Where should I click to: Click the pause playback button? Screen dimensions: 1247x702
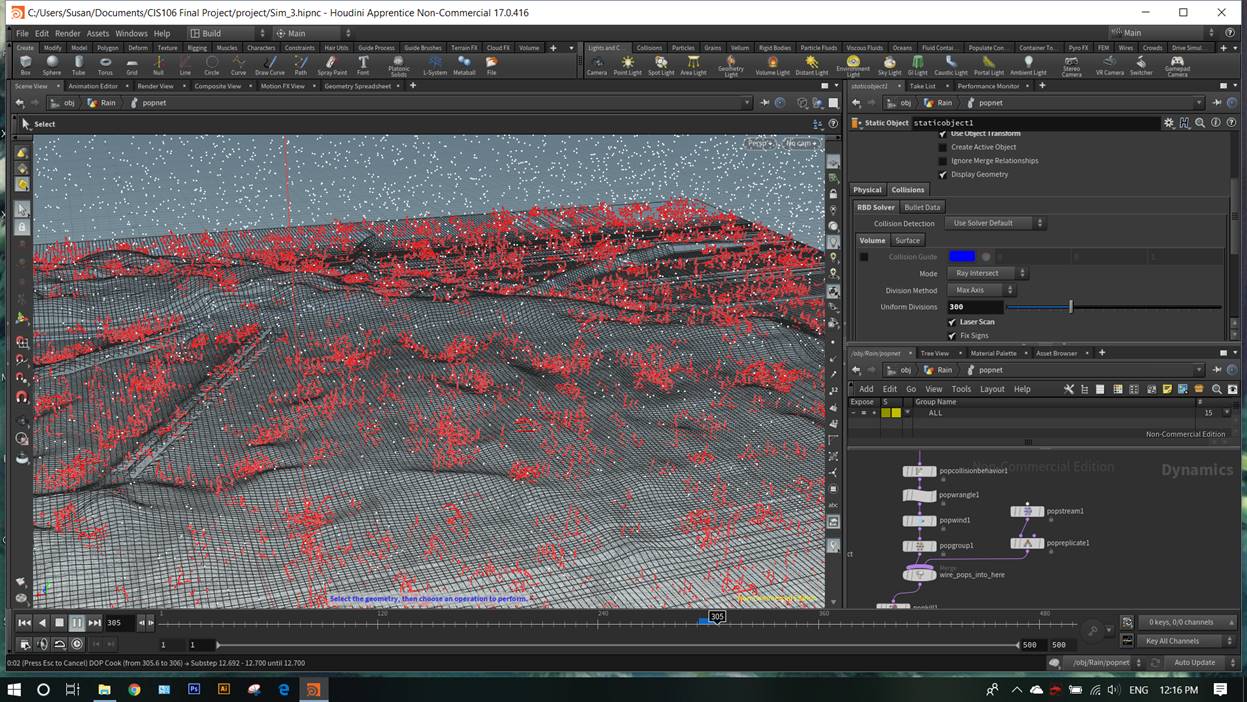pyautogui.click(x=77, y=622)
